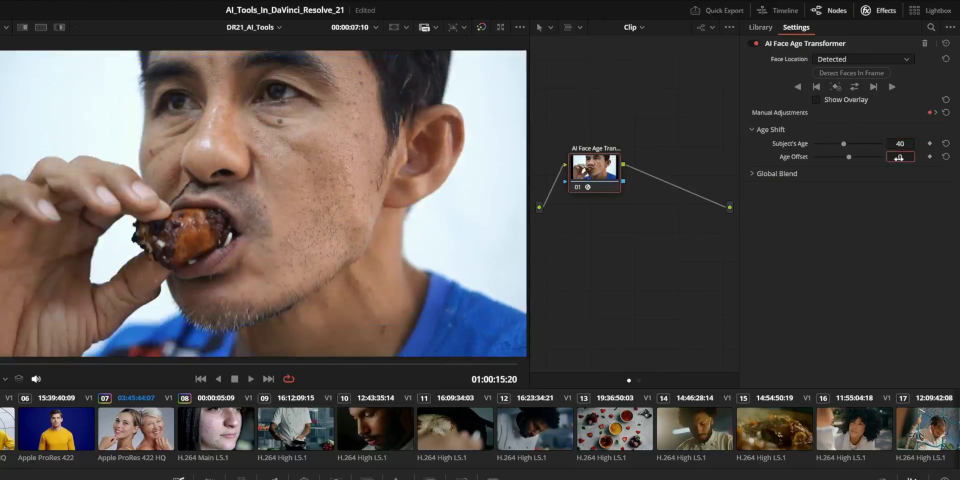Click the Quick Export button
The width and height of the screenshot is (960, 480).
[717, 10]
